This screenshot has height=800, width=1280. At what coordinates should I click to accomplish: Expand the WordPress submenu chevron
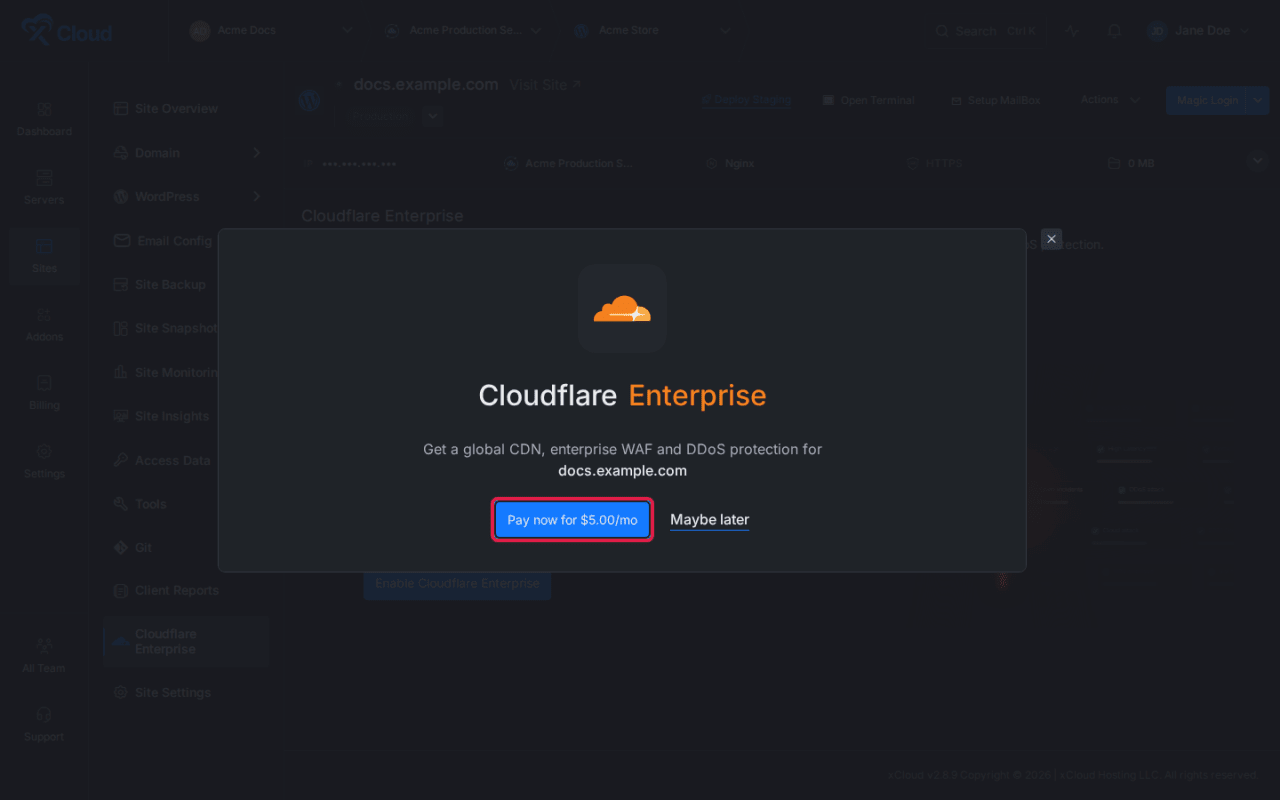tap(256, 197)
